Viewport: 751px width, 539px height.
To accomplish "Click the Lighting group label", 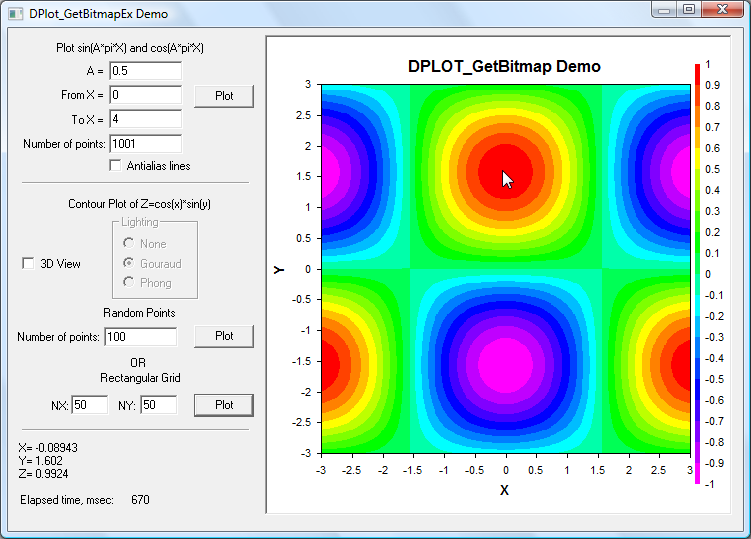I will (x=139, y=222).
